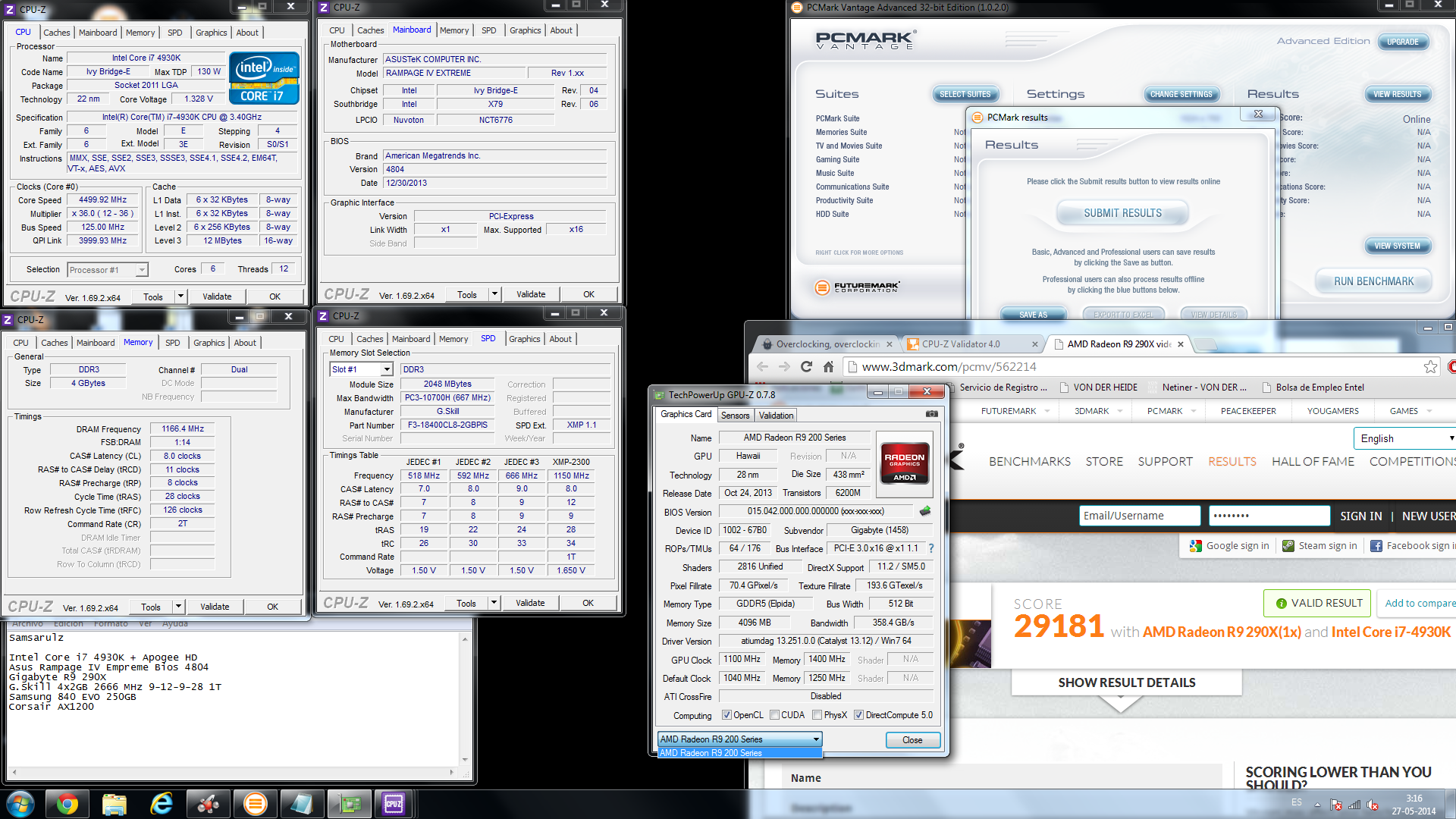Click the muted speaker volume tray icon
The height and width of the screenshot is (819, 1456).
point(1373,805)
